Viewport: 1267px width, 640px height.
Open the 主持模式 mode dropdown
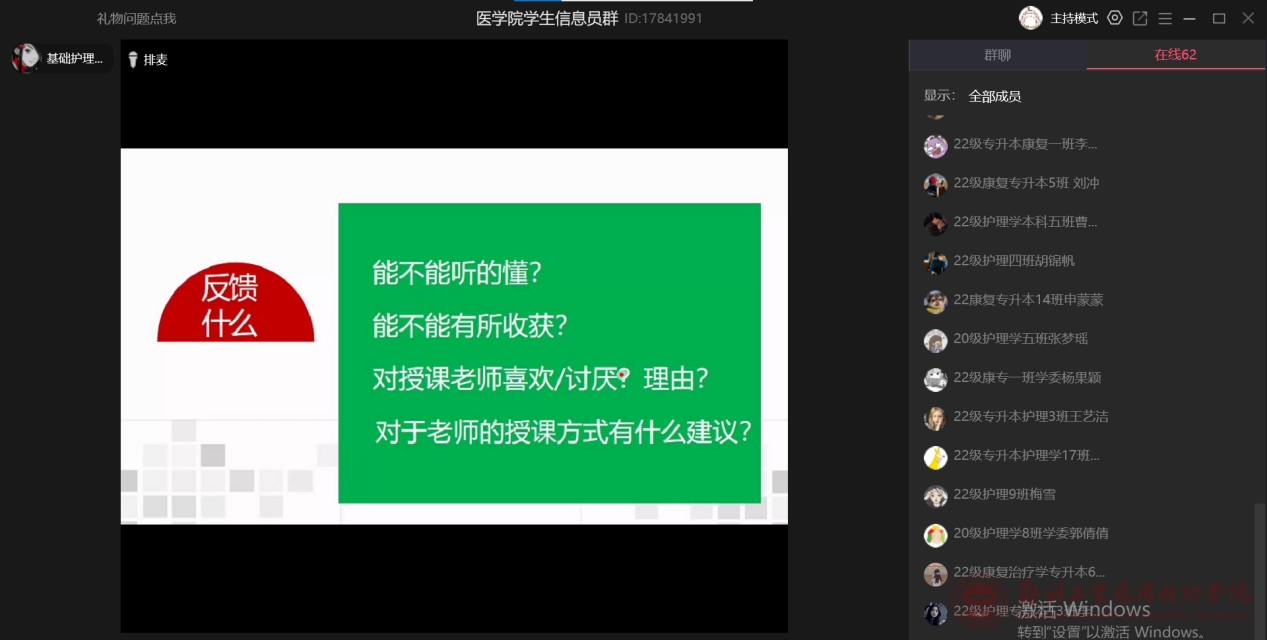coord(1074,18)
